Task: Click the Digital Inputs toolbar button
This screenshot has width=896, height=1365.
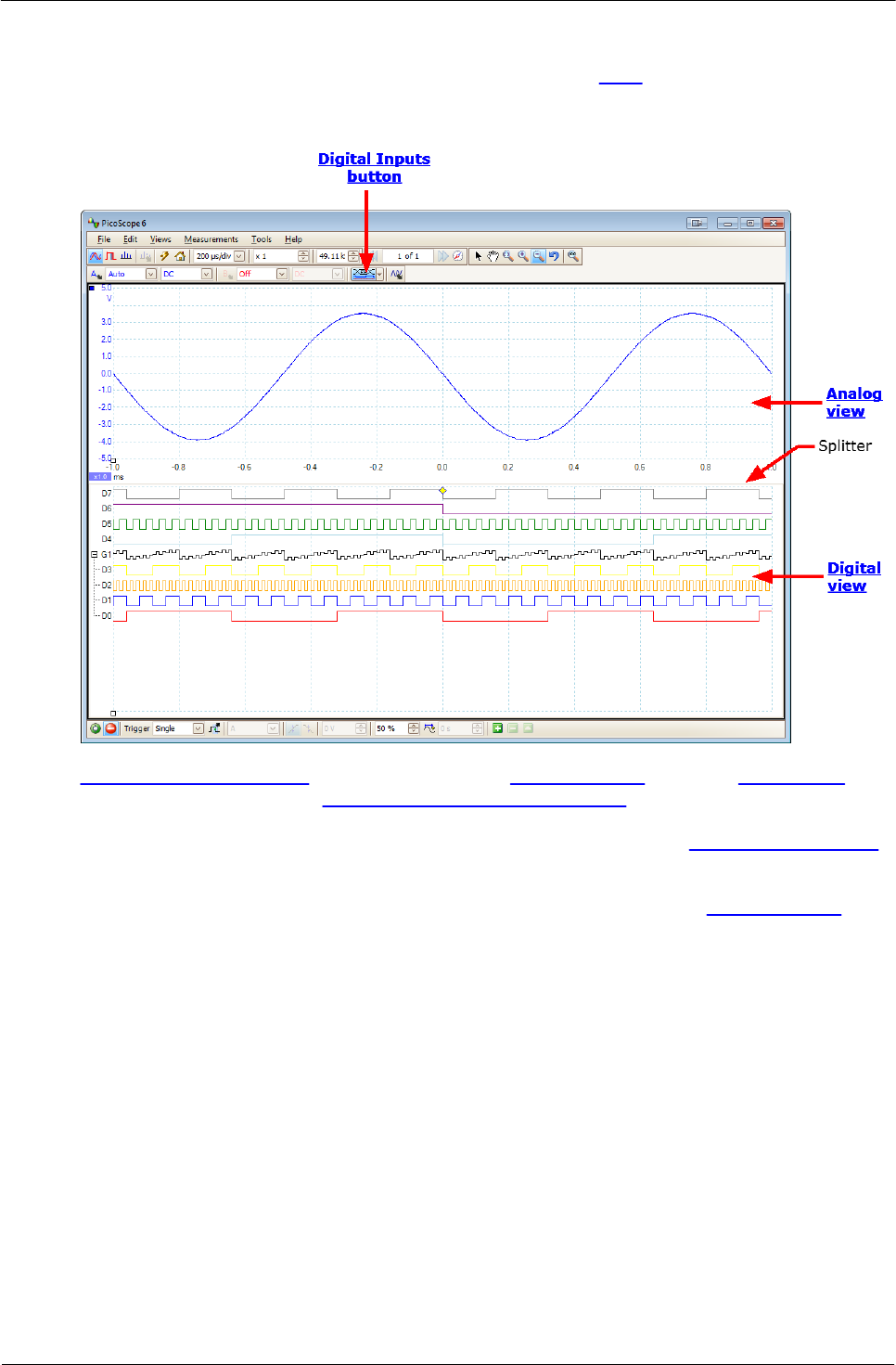Action: (x=364, y=274)
